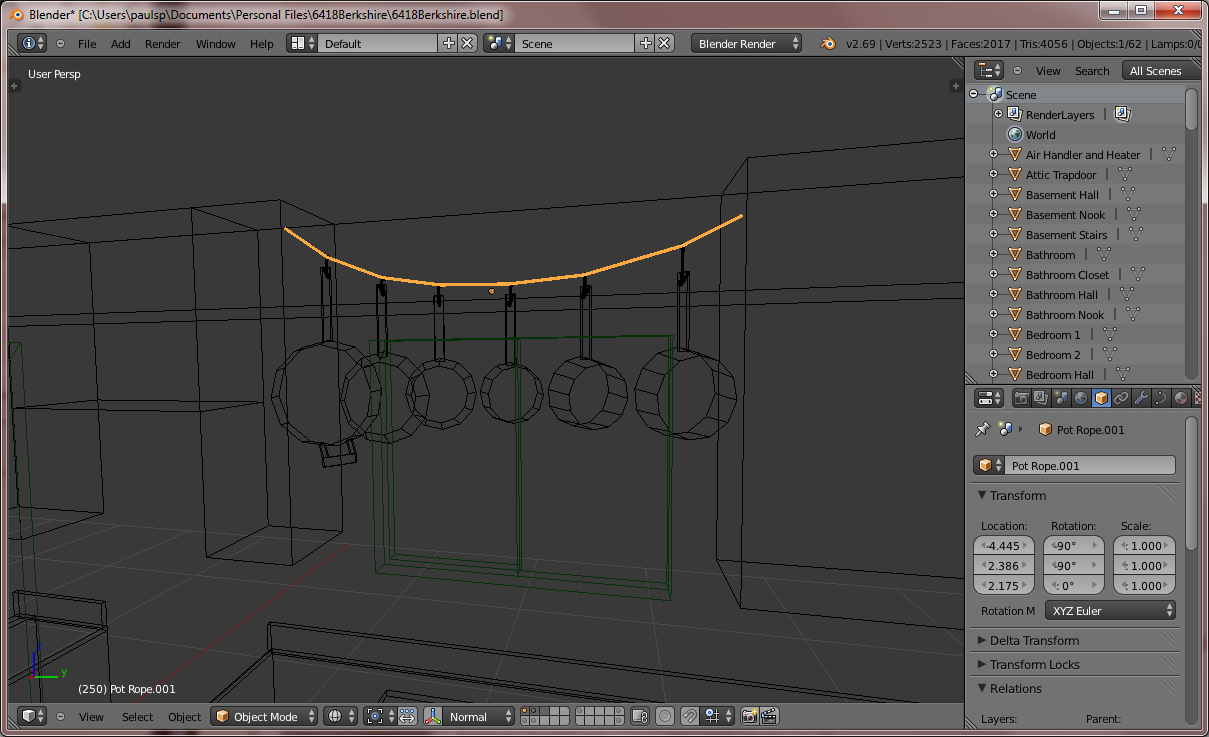Click the mesh data icon beside Attic Trapdoor

1124,174
